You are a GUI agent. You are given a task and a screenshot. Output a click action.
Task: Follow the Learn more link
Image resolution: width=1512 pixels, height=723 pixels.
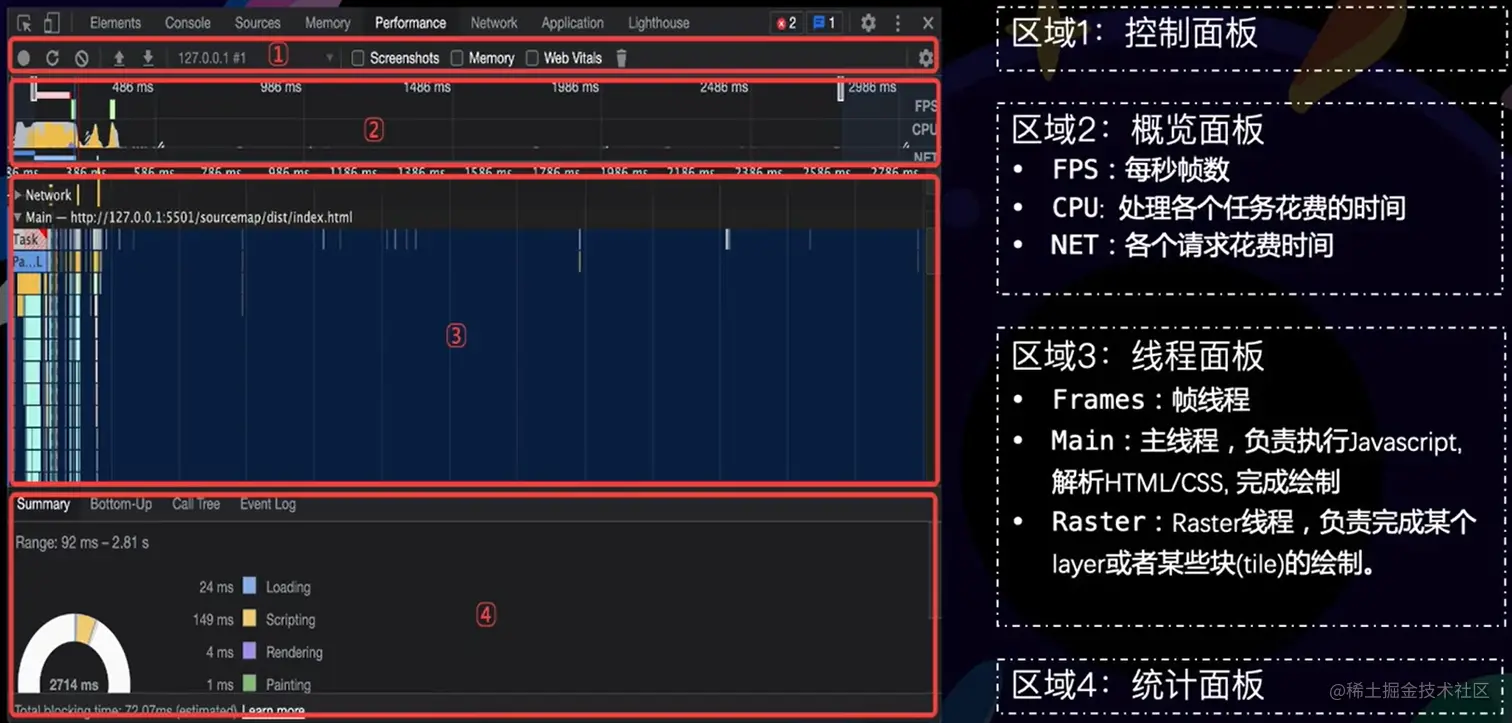coord(273,711)
